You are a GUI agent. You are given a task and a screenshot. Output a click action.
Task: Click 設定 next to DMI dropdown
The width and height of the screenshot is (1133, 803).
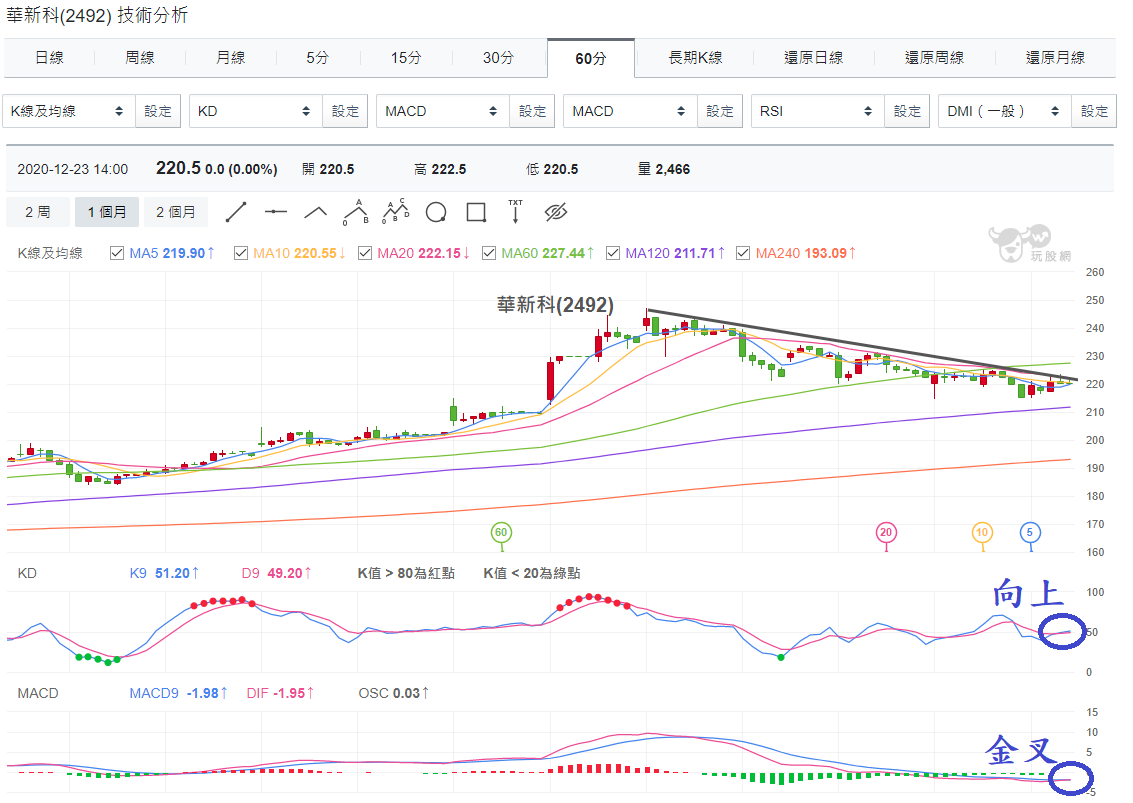(x=1095, y=111)
